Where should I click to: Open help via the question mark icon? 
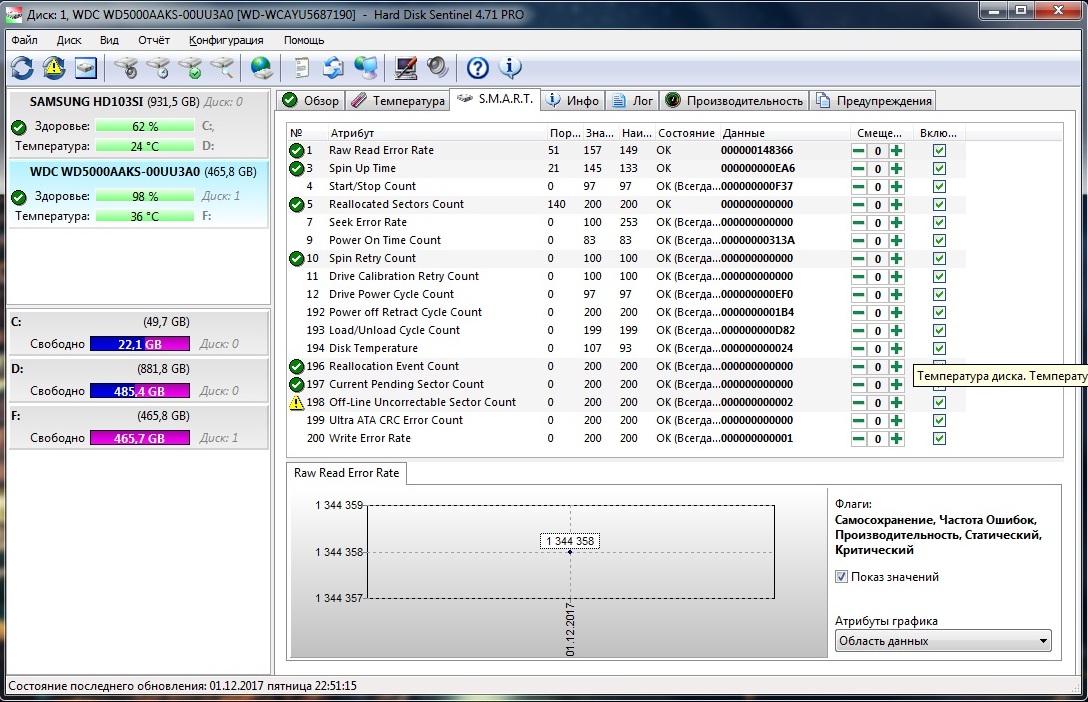[x=478, y=68]
